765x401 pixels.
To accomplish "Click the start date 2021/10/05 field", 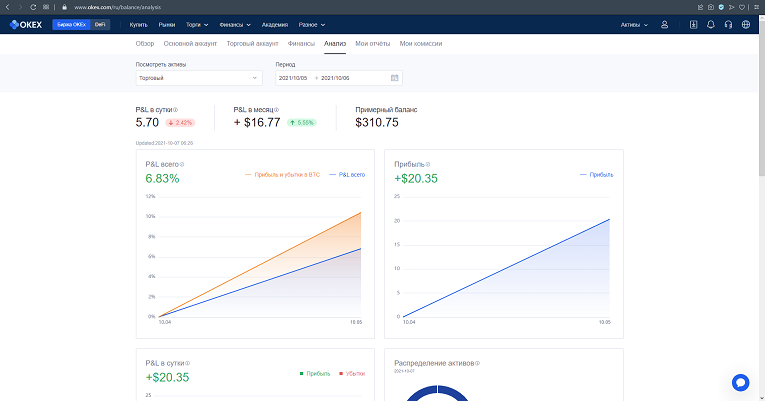I will coord(293,78).
